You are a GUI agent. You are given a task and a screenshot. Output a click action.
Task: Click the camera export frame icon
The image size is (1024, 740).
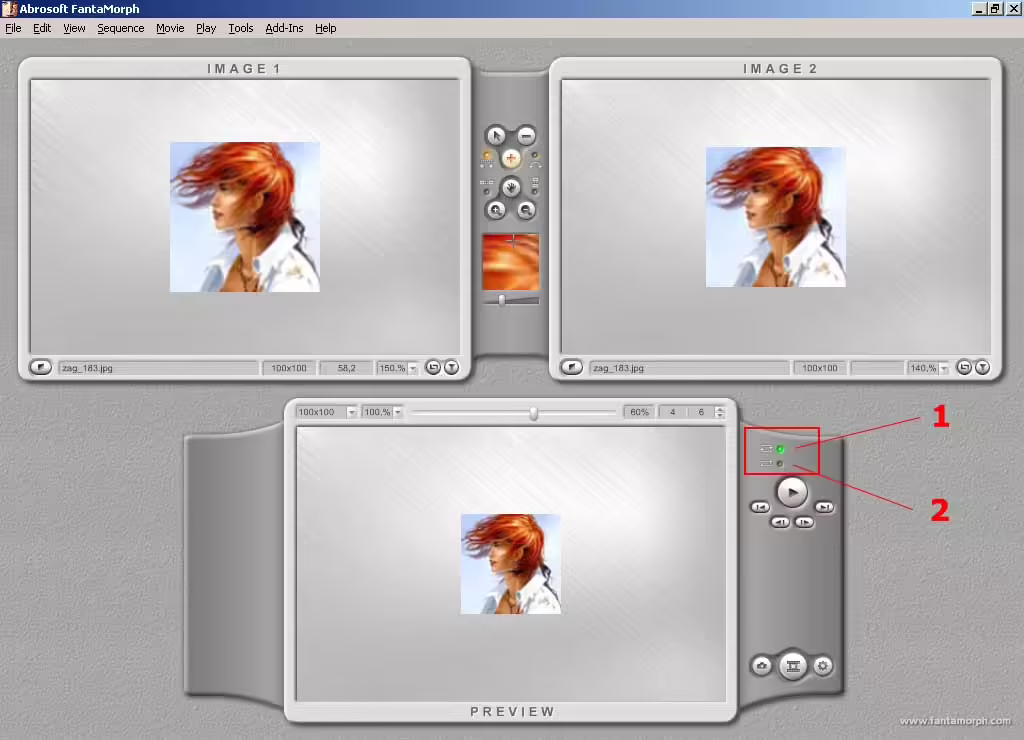pos(761,666)
